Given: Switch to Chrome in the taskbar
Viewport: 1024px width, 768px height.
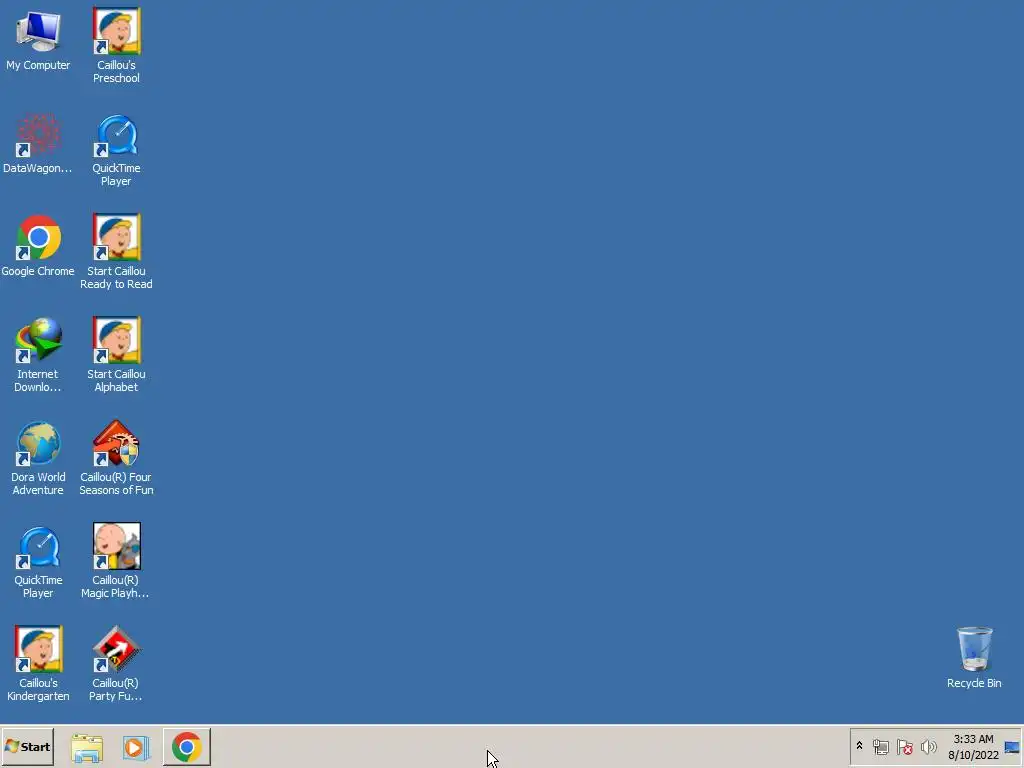Looking at the screenshot, I should [x=187, y=747].
